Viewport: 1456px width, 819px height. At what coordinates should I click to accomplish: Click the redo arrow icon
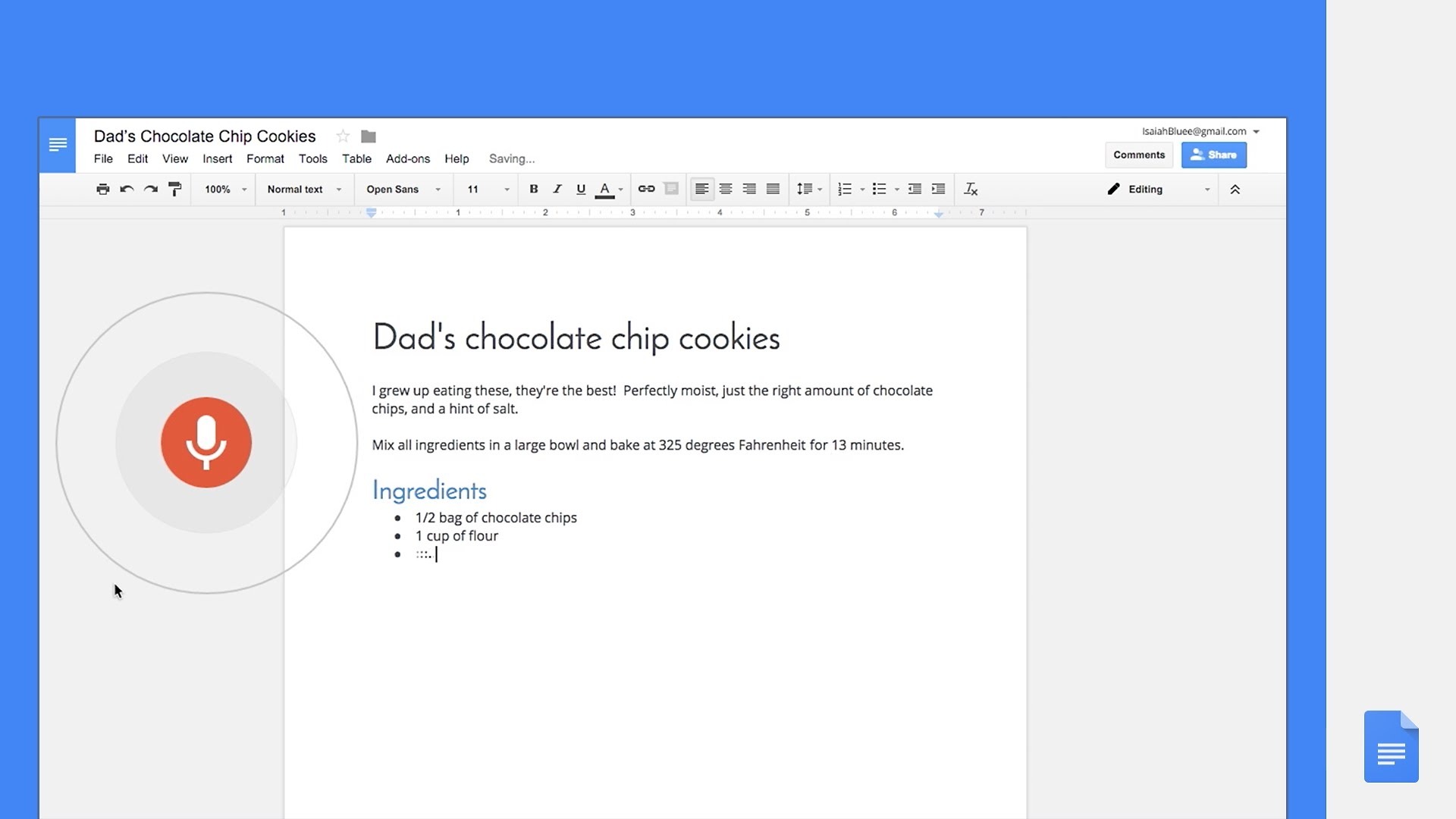click(x=151, y=190)
